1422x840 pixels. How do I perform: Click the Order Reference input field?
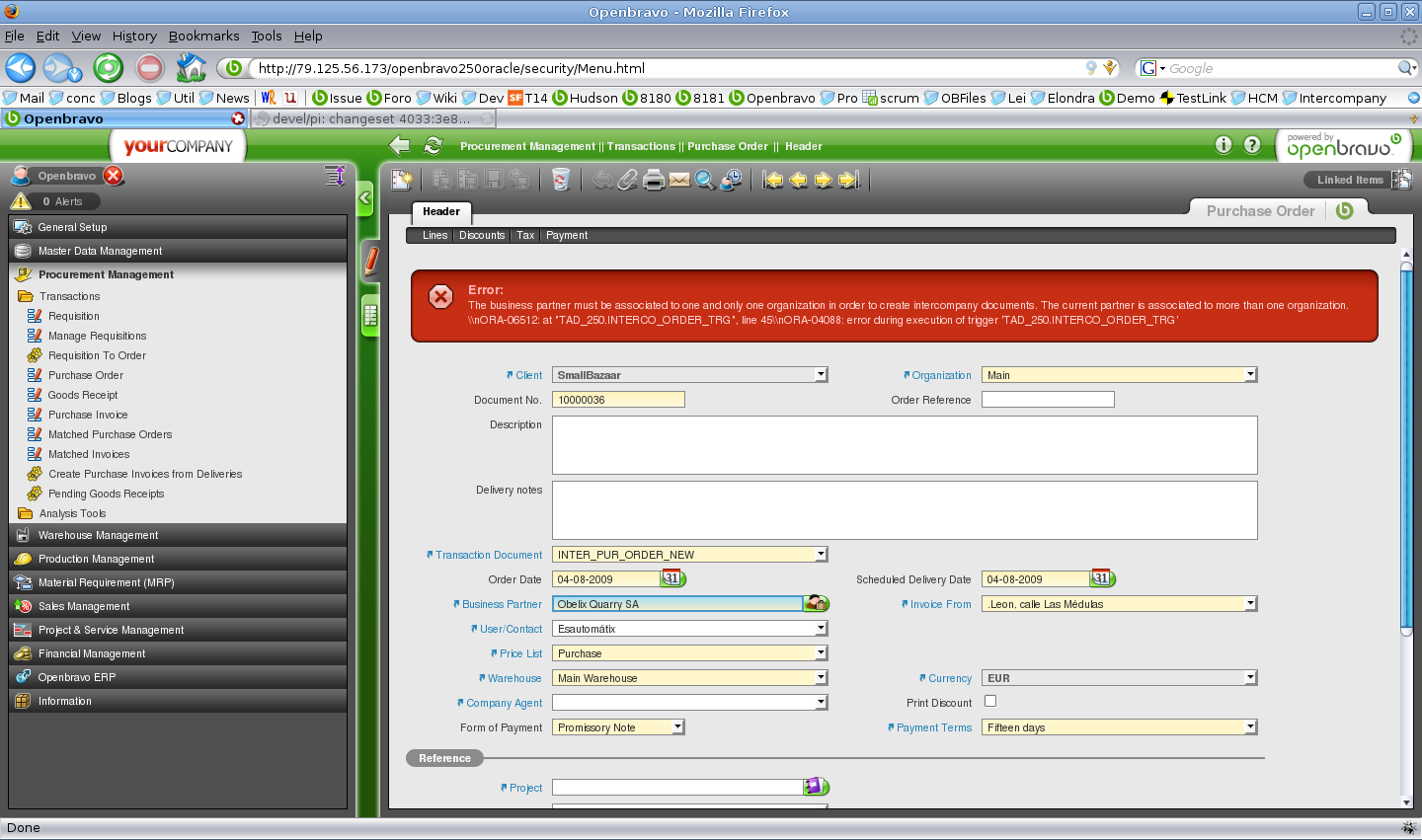[x=1047, y=400]
